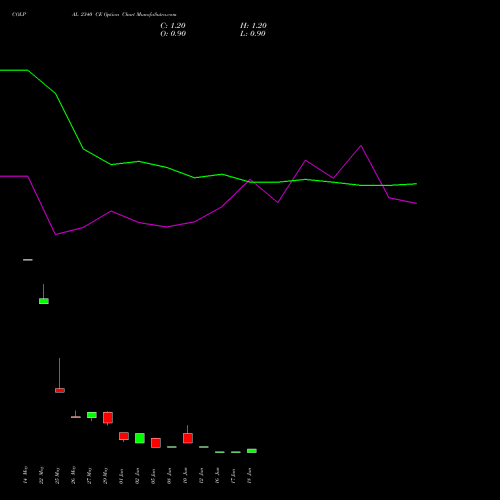Select the green candlestick above 27 May
The height and width of the screenshot is (500, 500).
pos(92,415)
